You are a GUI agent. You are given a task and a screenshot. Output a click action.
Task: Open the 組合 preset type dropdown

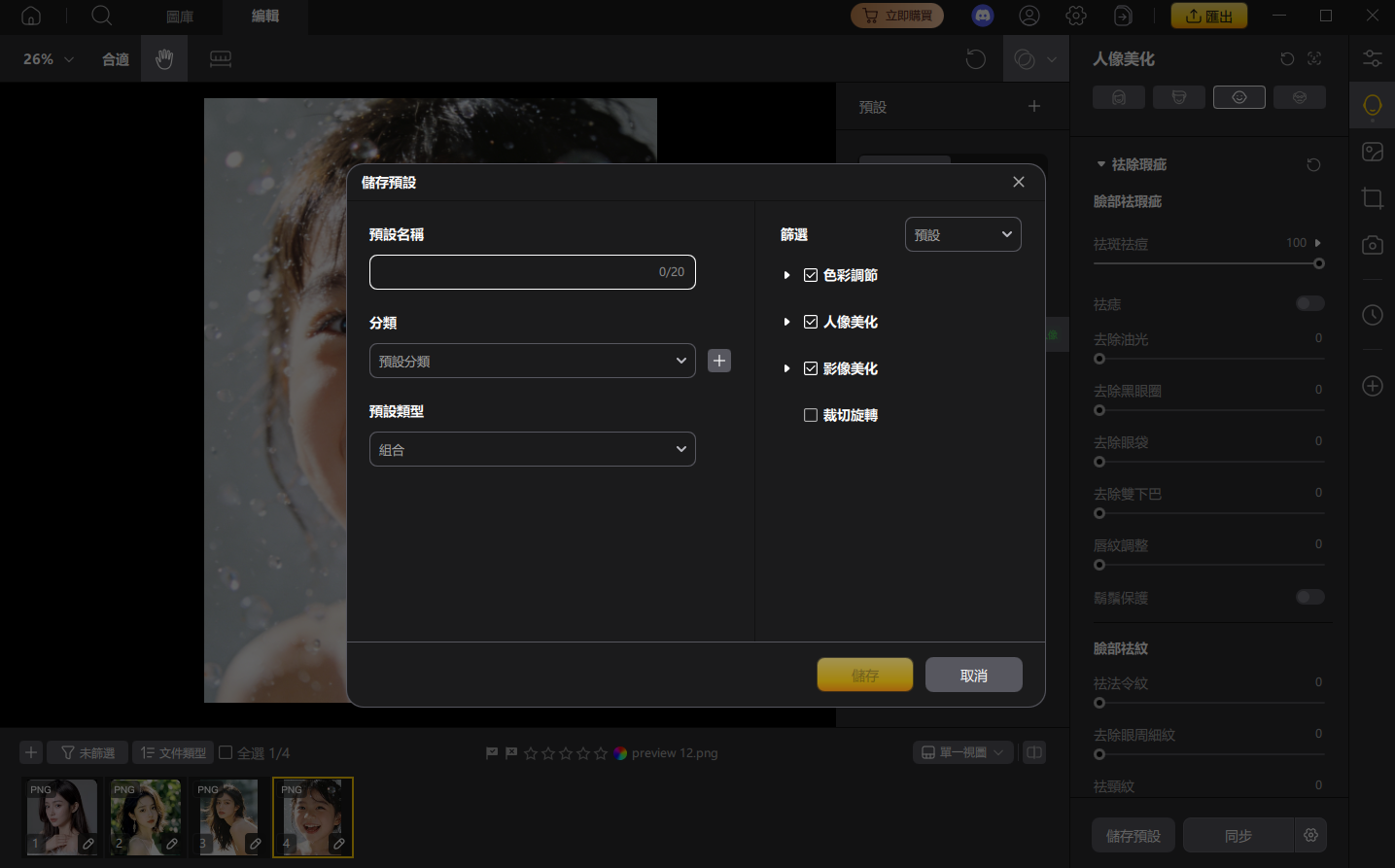coord(532,449)
